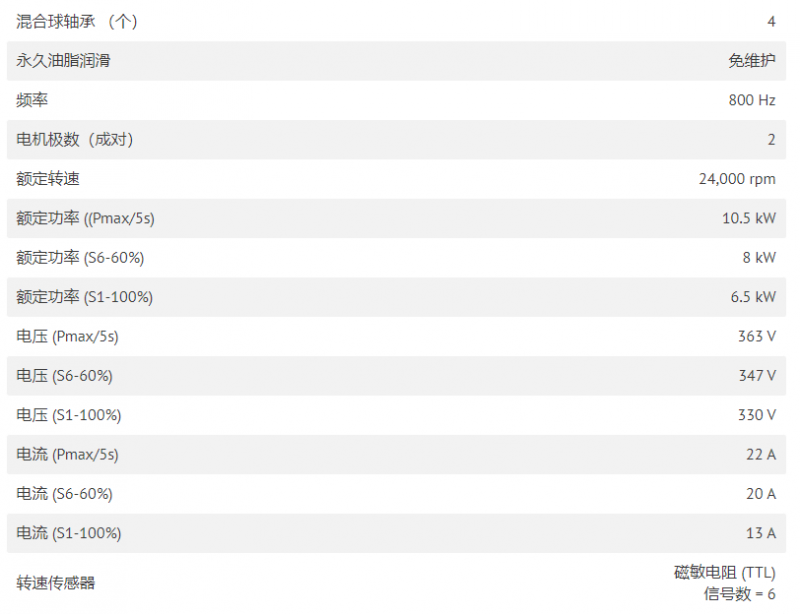Select the 10.5 kW power value
The width and height of the screenshot is (800, 614).
[x=748, y=218]
